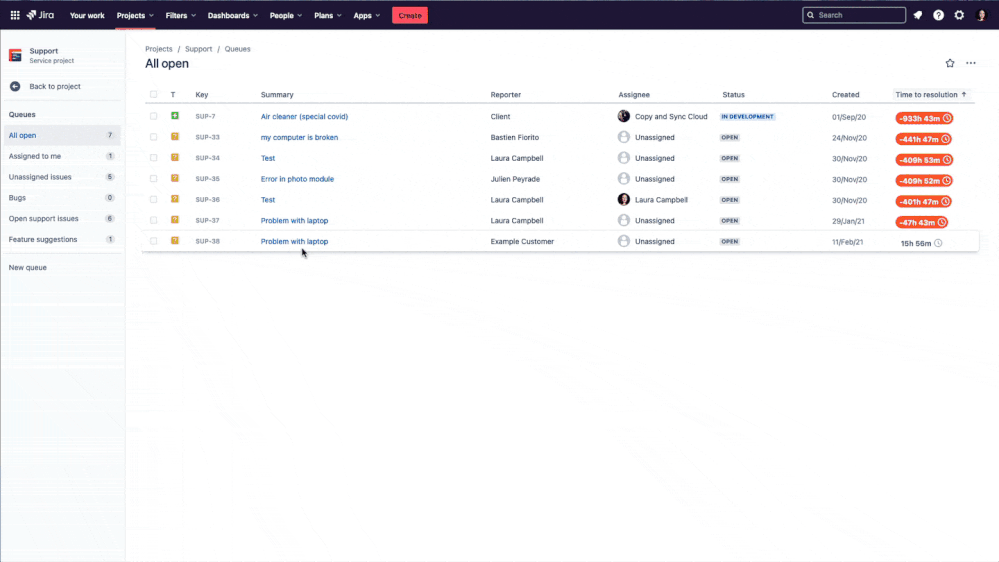Click the -441h 47m SLA badge
Viewport: 999px width, 562px height.
[923, 139]
